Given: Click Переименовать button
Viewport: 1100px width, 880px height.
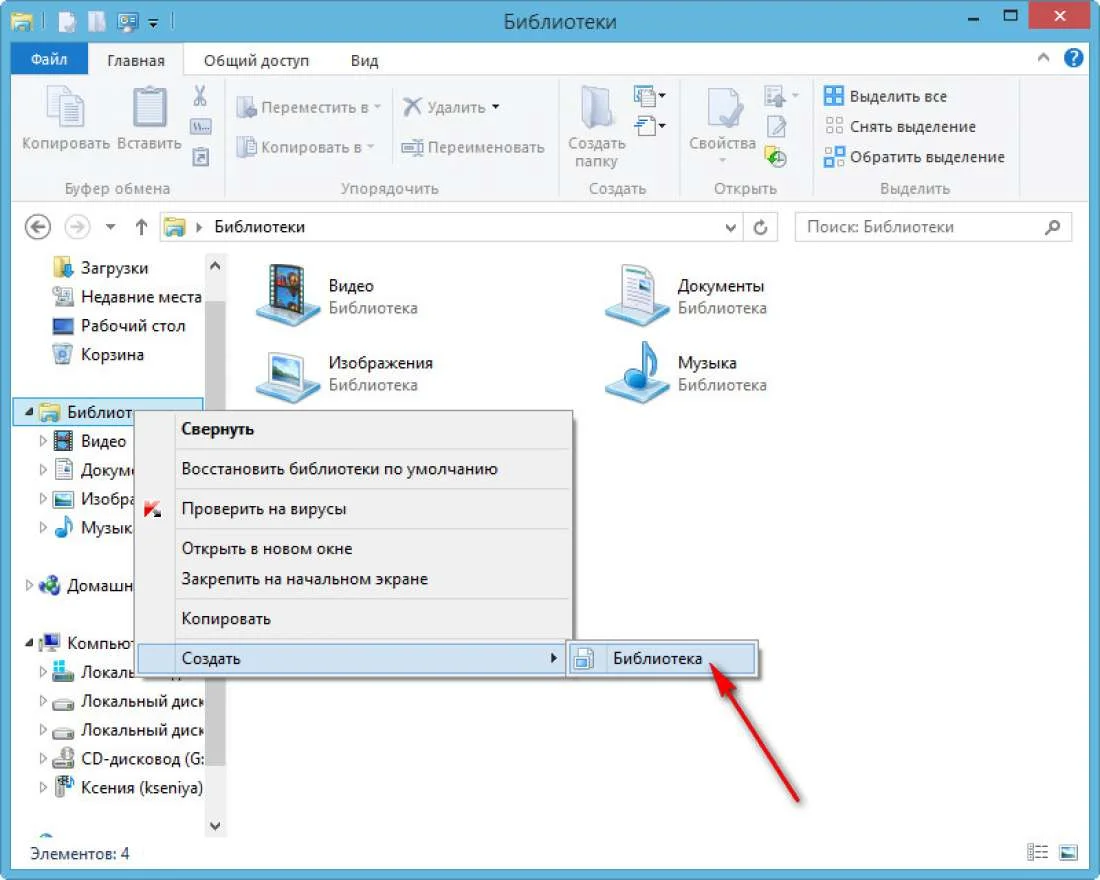Looking at the screenshot, I should click(x=473, y=147).
